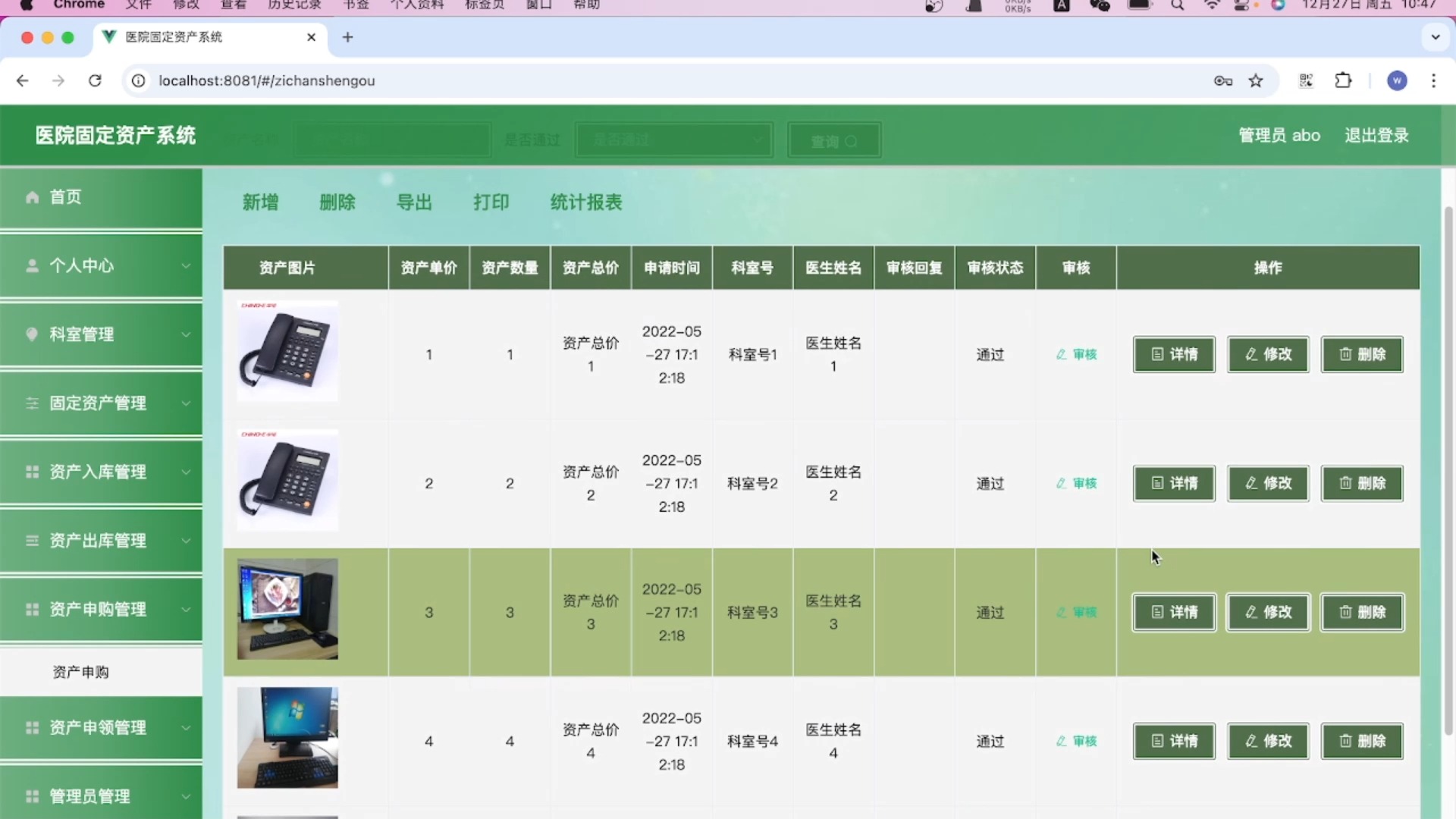Viewport: 1456px width, 819px height.
Task: Collapse the 资产申购管理 submenu
Action: pyautogui.click(x=186, y=609)
